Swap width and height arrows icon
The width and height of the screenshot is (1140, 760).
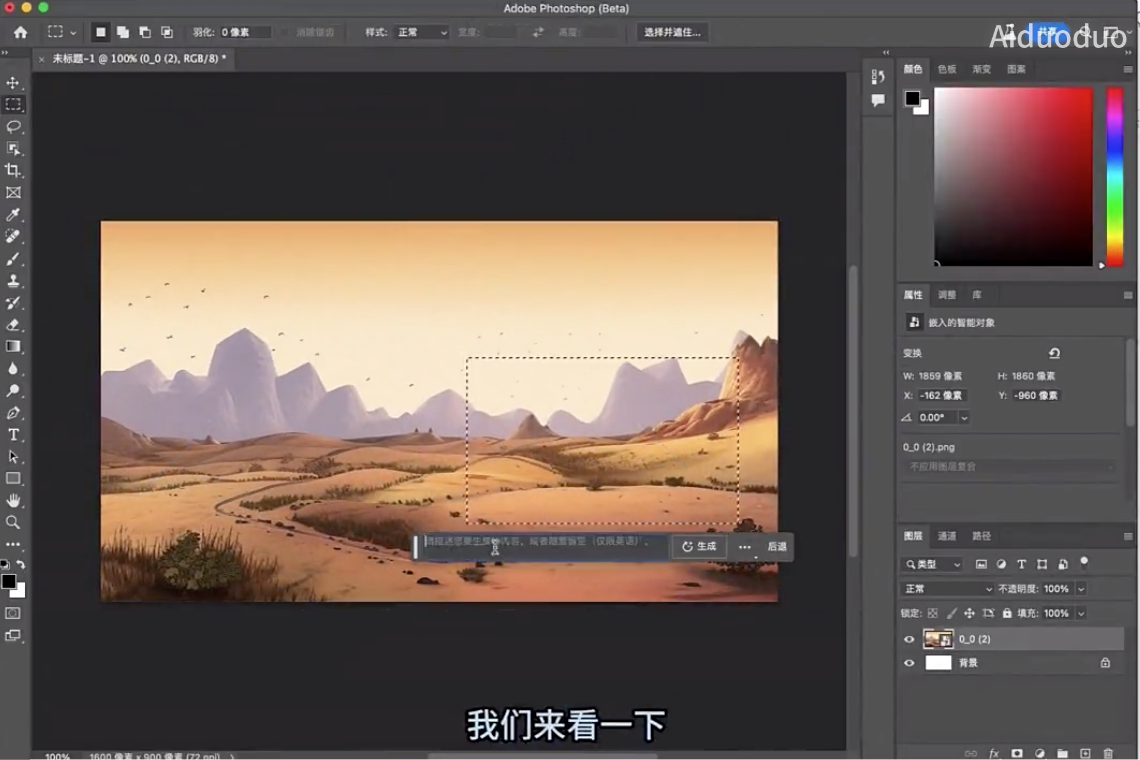pyautogui.click(x=538, y=32)
